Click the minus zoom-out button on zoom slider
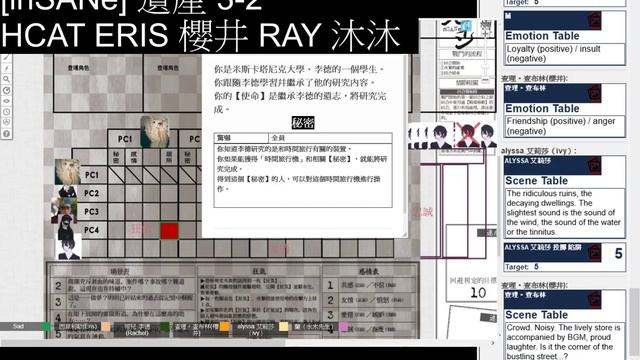Viewport: 640px width, 360px height. [486, 80]
